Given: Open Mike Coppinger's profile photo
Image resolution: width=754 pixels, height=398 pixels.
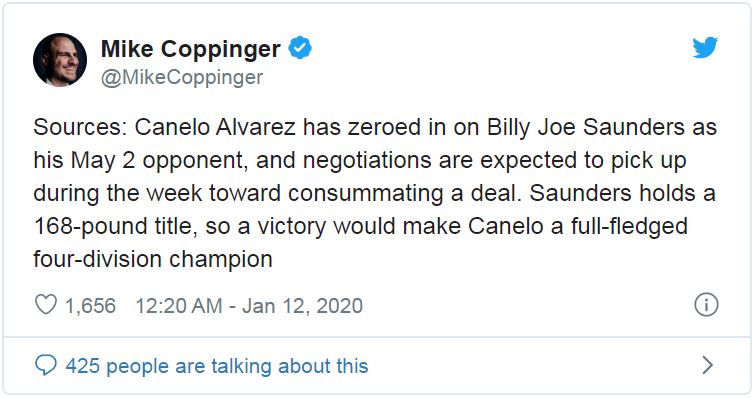Looking at the screenshot, I should click(x=60, y=60).
